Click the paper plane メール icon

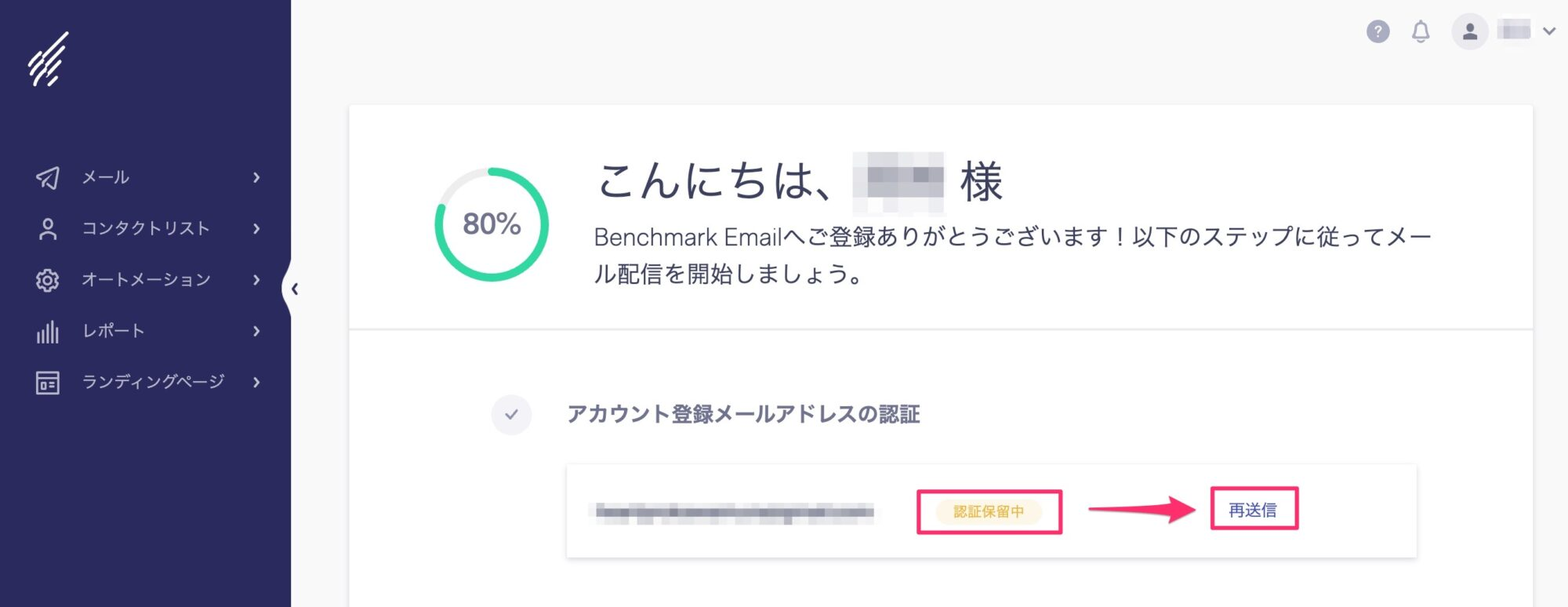tap(48, 177)
